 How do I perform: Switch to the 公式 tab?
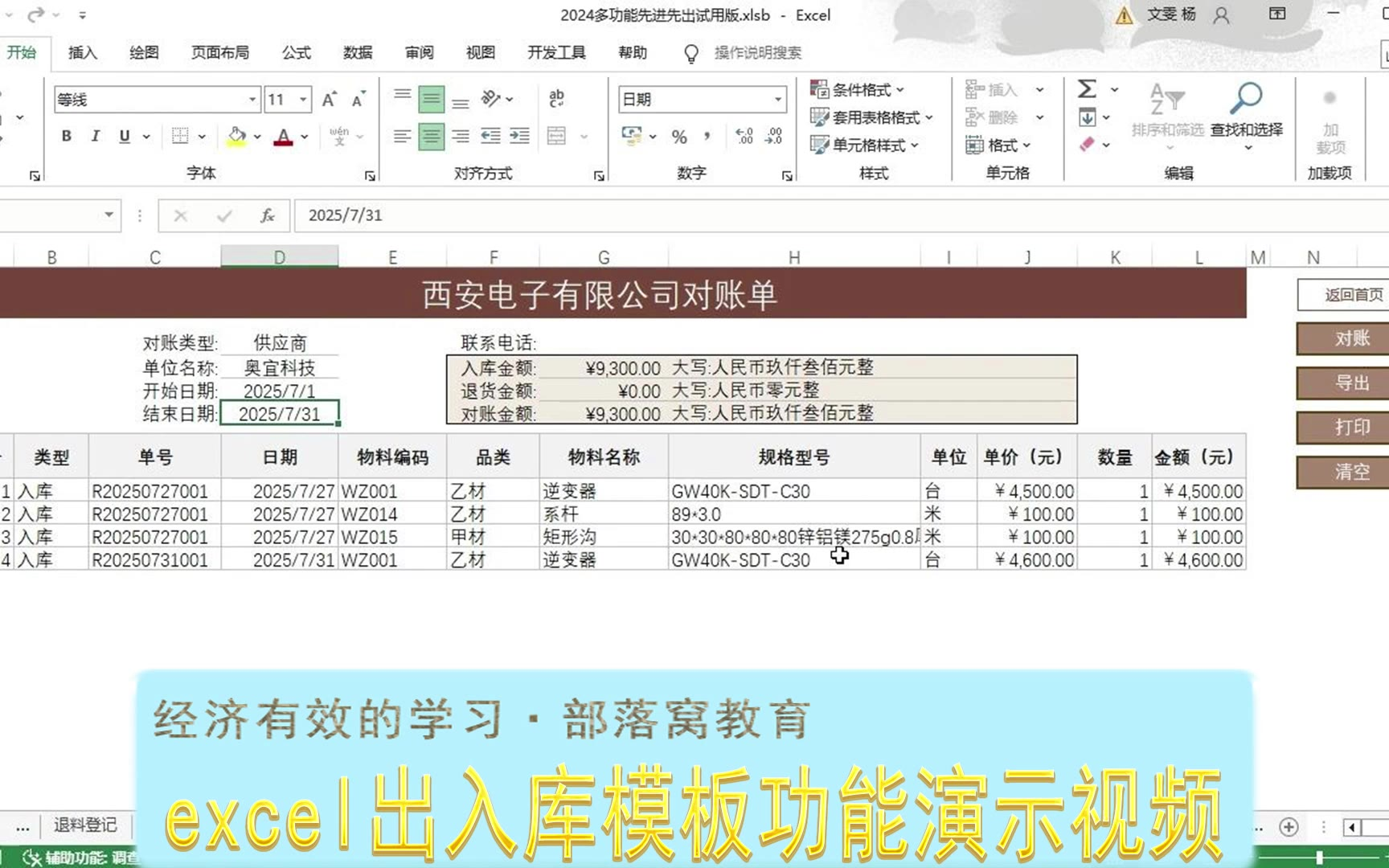[x=297, y=53]
